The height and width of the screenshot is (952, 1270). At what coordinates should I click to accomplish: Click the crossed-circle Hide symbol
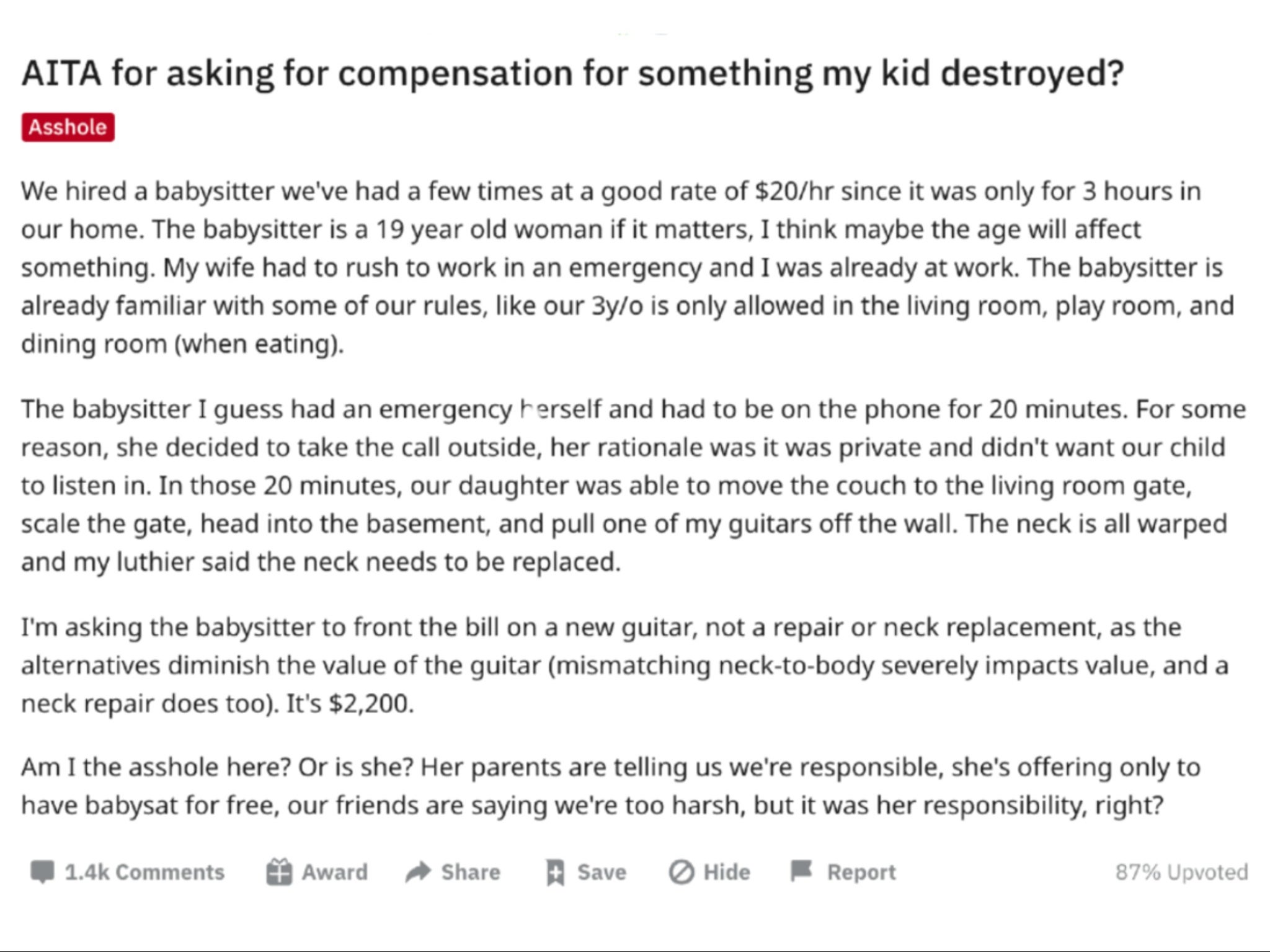[x=680, y=872]
